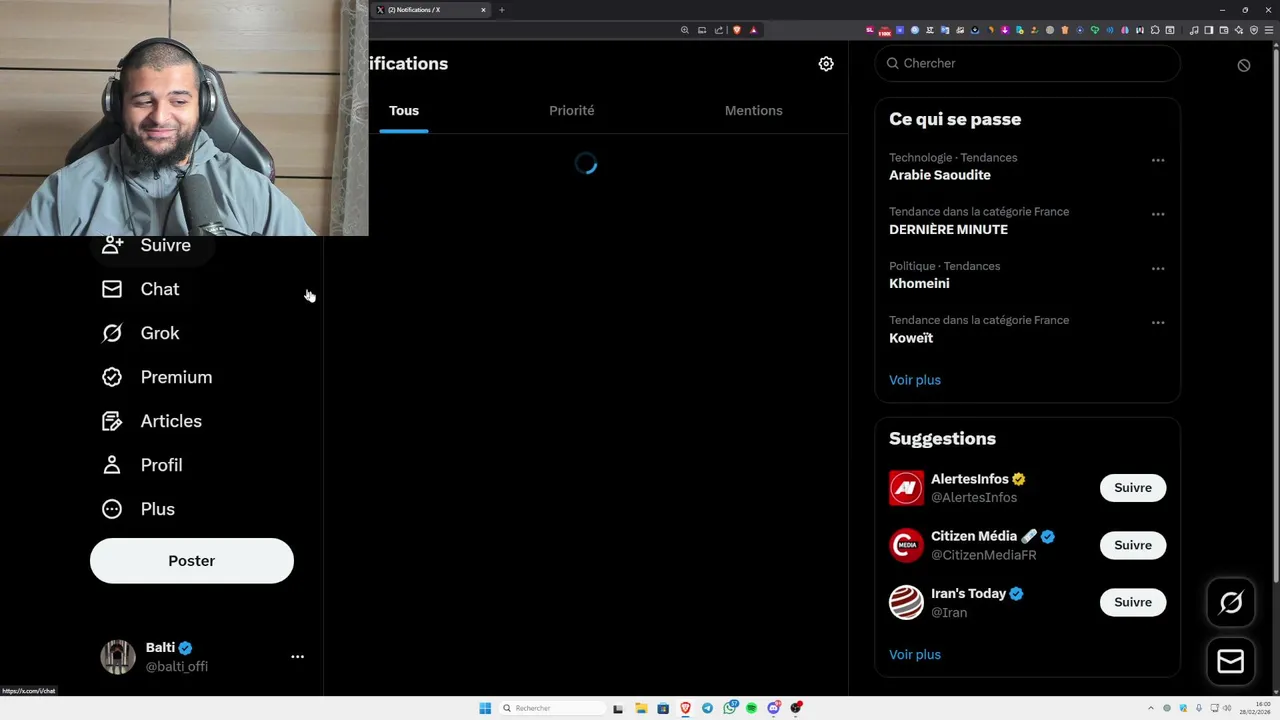Switch to the Mentions tab
Image resolution: width=1280 pixels, height=720 pixels.
click(754, 111)
